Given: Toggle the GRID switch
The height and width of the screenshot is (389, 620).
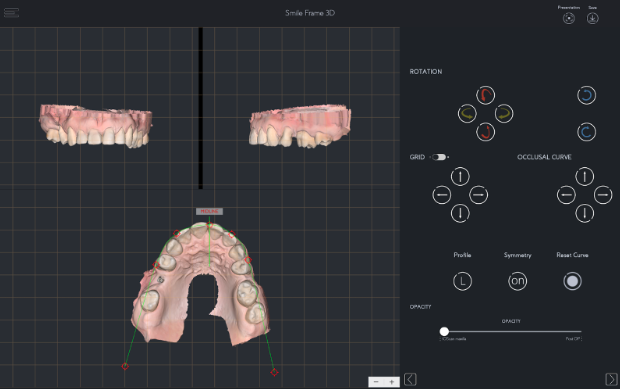Looking at the screenshot, I should 439,157.
